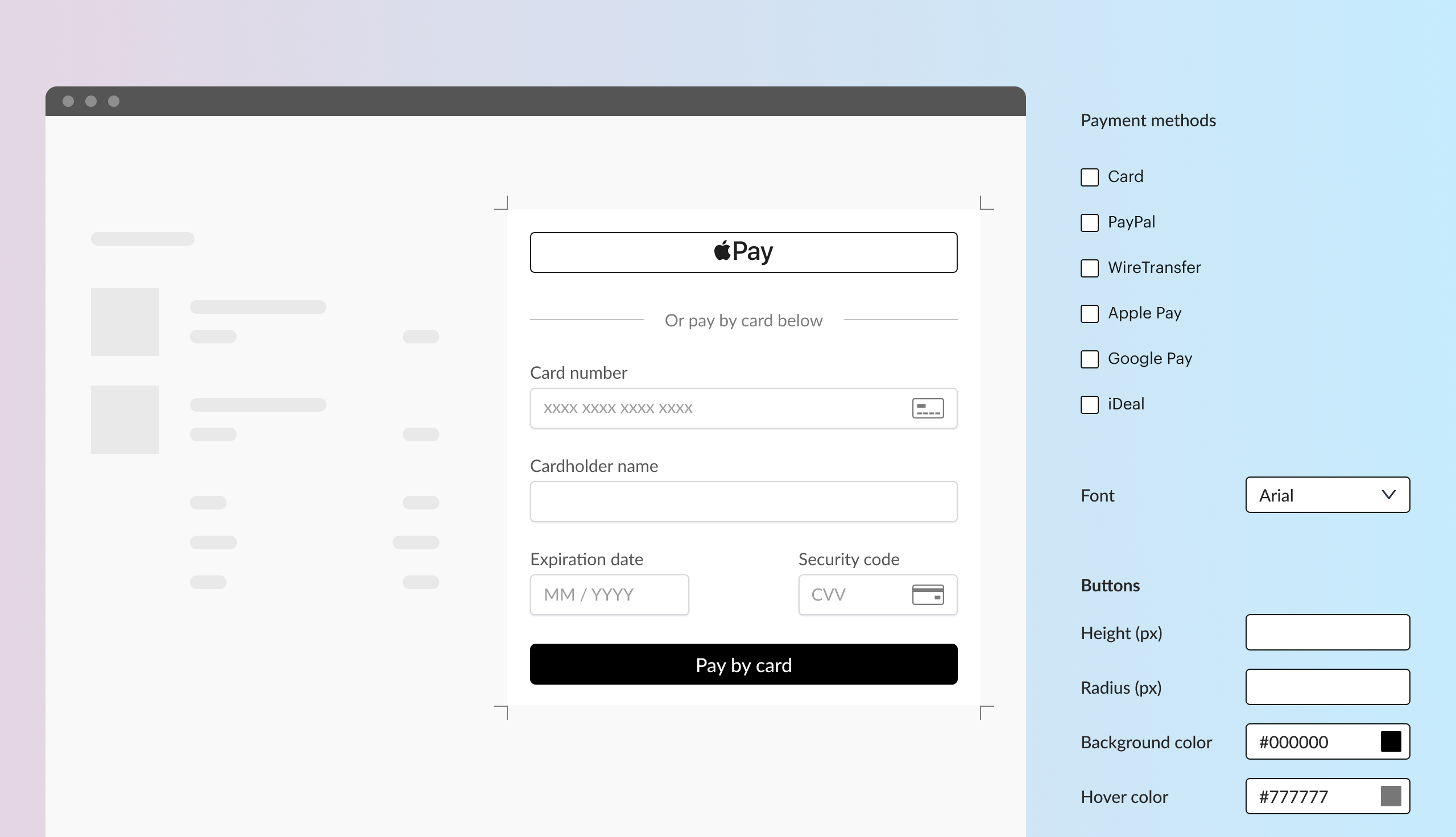Focus the Card number input field

(743, 408)
